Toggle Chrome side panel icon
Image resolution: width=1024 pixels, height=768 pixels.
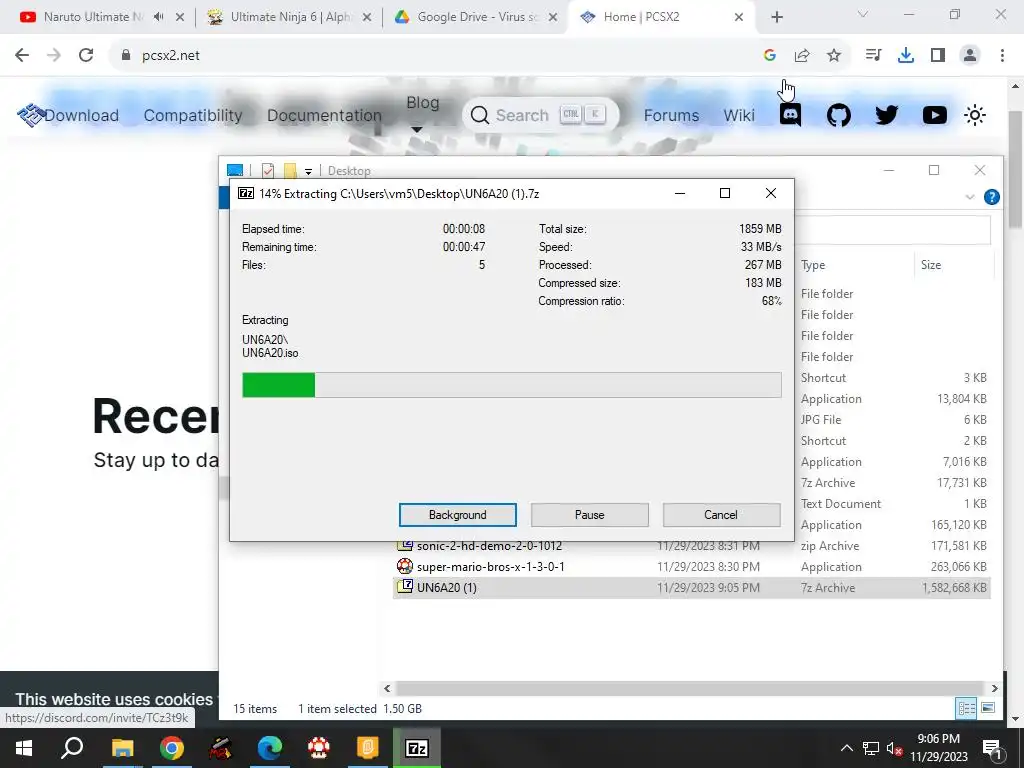coord(938,56)
